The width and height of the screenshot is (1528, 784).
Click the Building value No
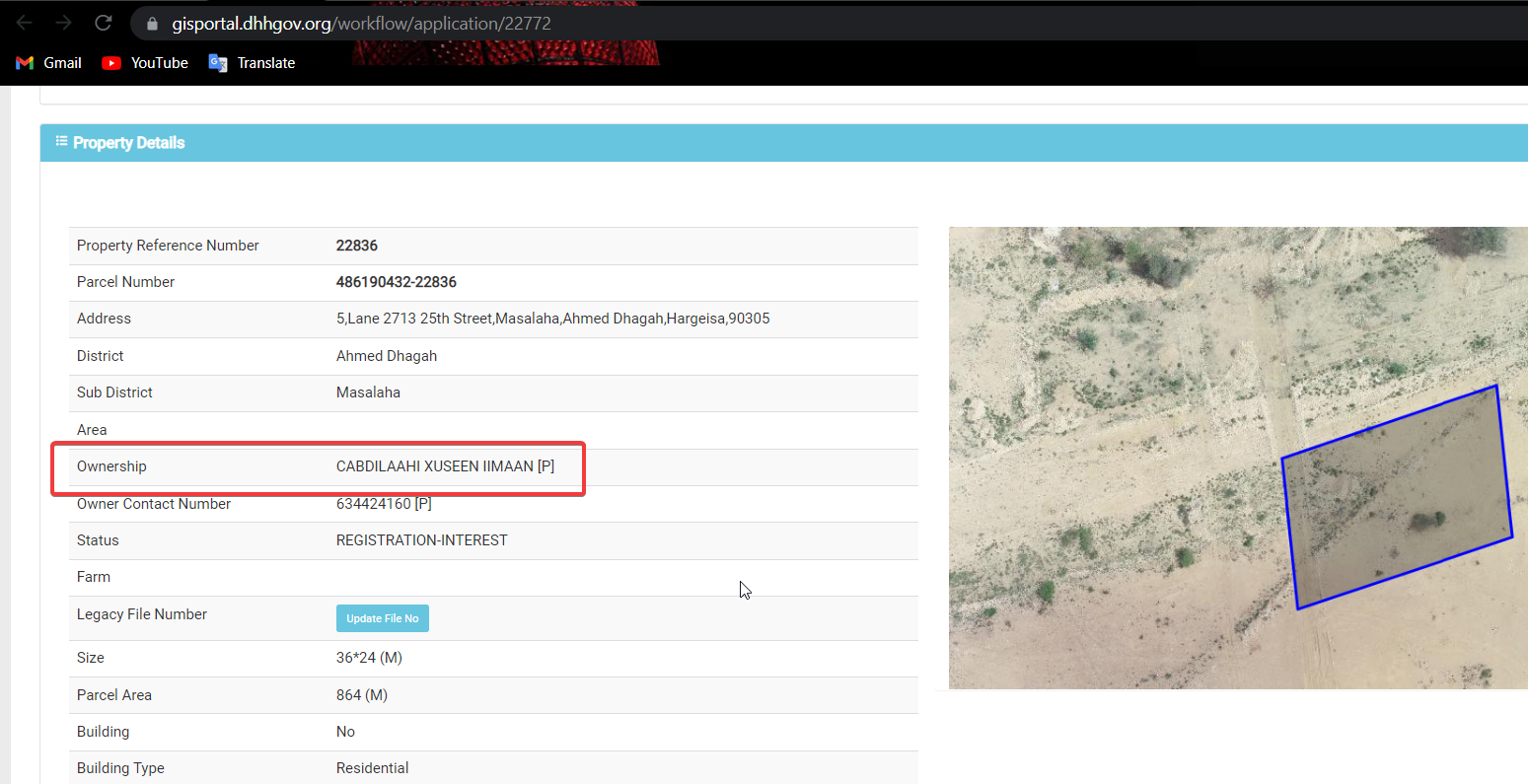(x=345, y=732)
